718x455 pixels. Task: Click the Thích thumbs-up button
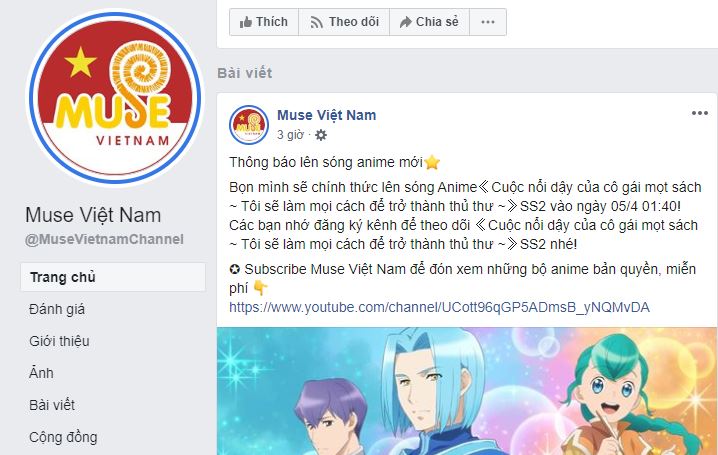pyautogui.click(x=264, y=22)
